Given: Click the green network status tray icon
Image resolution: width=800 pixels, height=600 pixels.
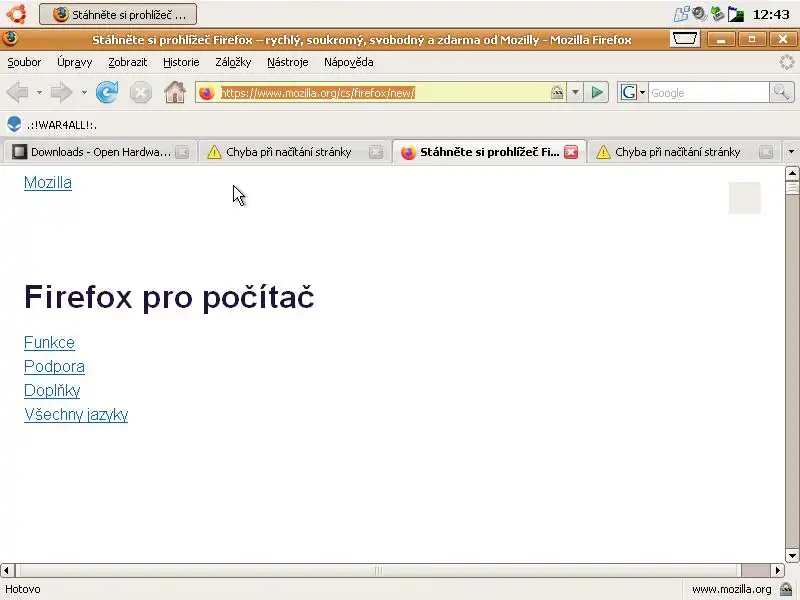Looking at the screenshot, I should [717, 14].
